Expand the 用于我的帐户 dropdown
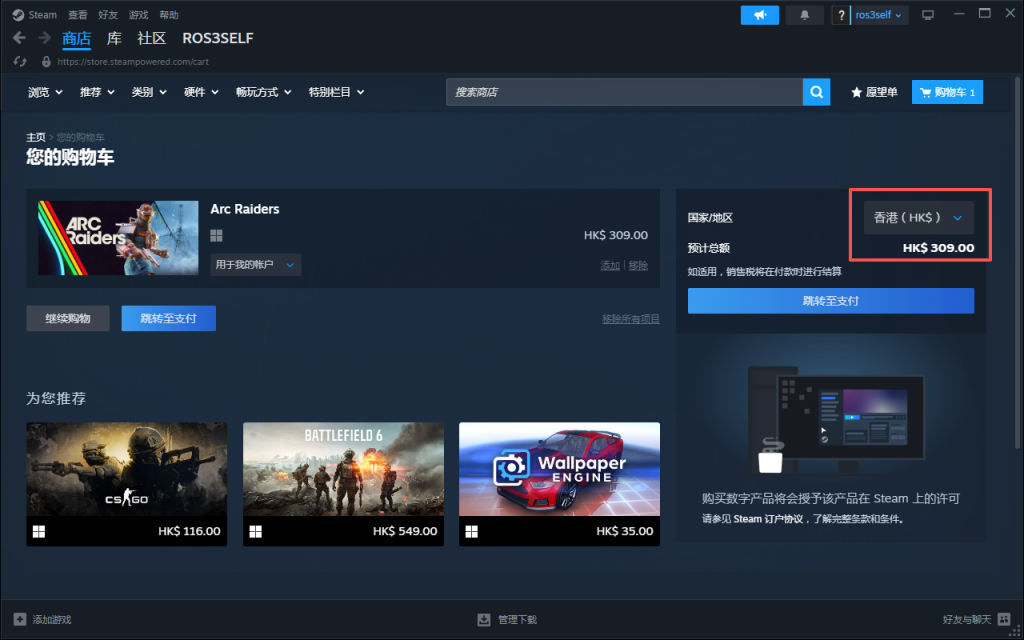1024x640 pixels. tap(256, 265)
